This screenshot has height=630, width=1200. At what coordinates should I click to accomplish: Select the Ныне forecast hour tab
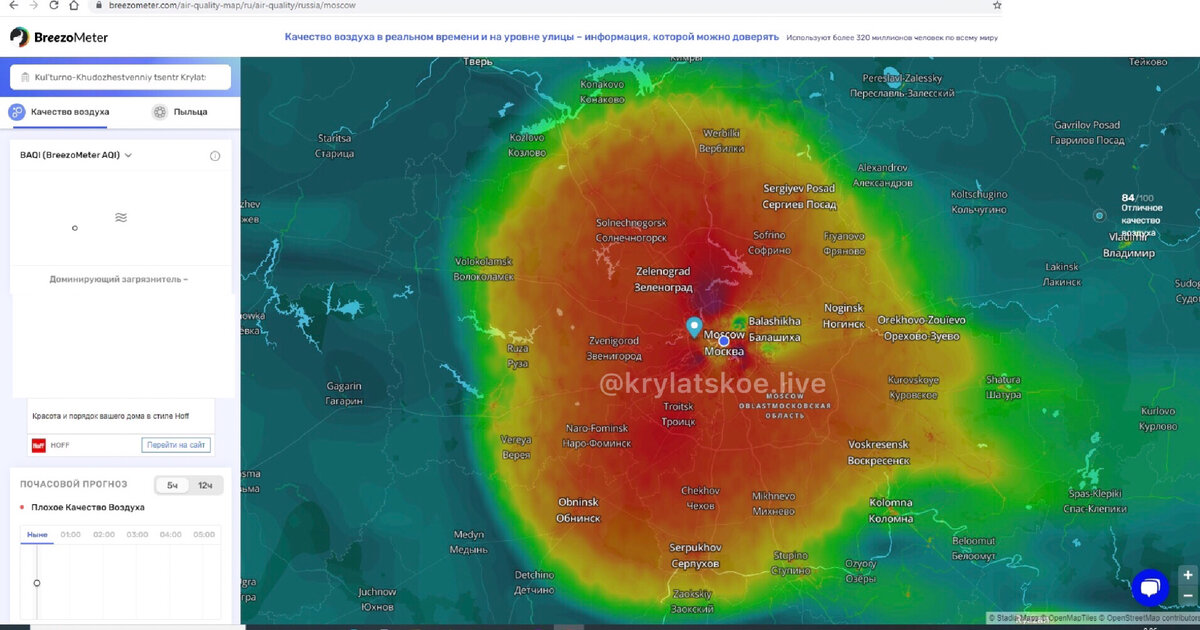click(x=37, y=535)
